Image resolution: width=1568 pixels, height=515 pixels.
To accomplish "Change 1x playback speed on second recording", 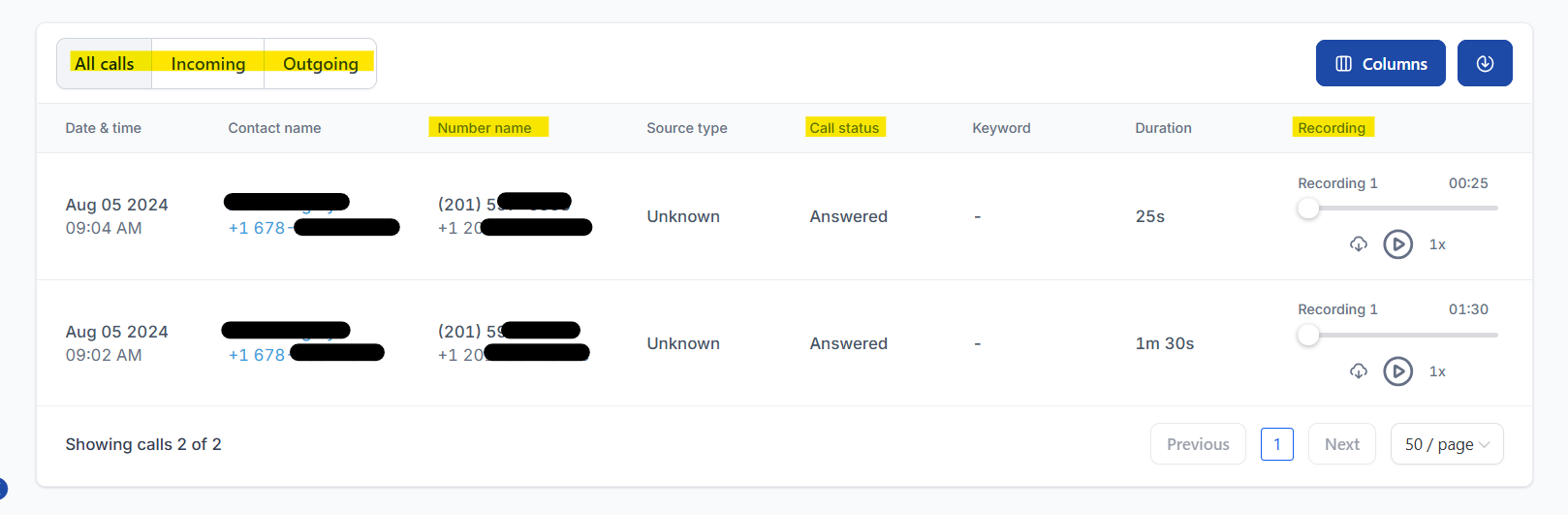I will point(1437,371).
